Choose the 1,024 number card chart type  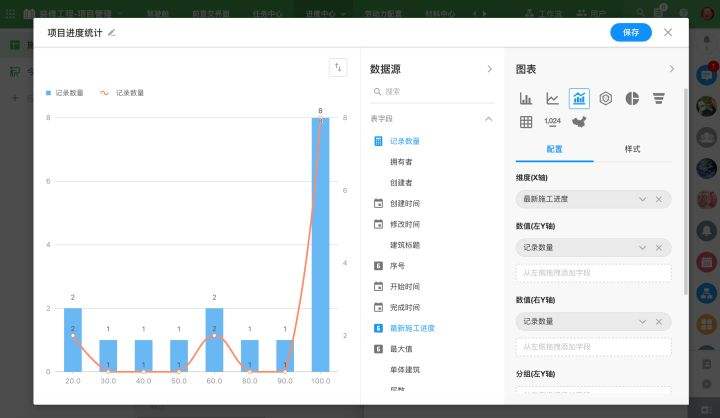(552, 122)
